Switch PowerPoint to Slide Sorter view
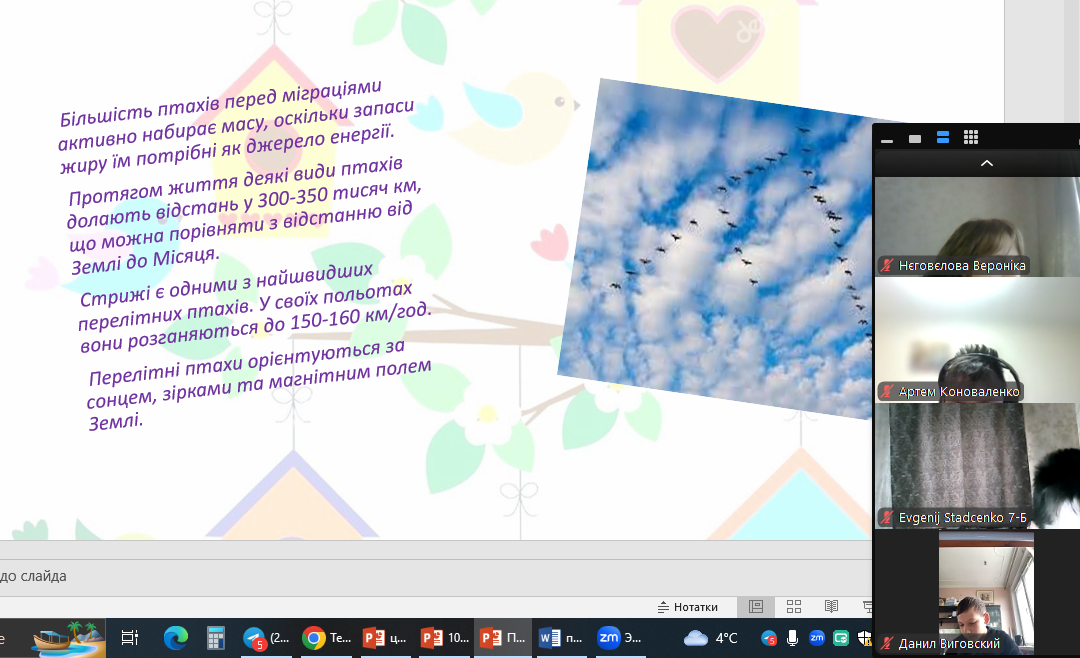Image resolution: width=1080 pixels, height=658 pixels. [x=793, y=606]
